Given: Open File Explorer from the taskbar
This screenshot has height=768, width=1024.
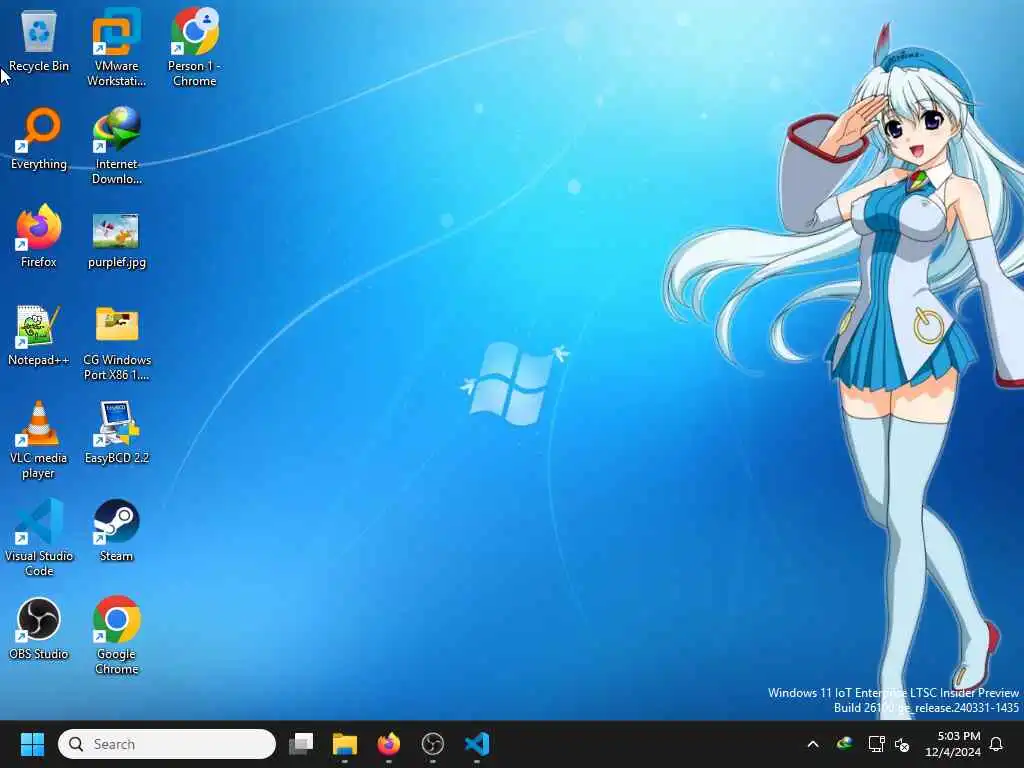Looking at the screenshot, I should tap(345, 744).
